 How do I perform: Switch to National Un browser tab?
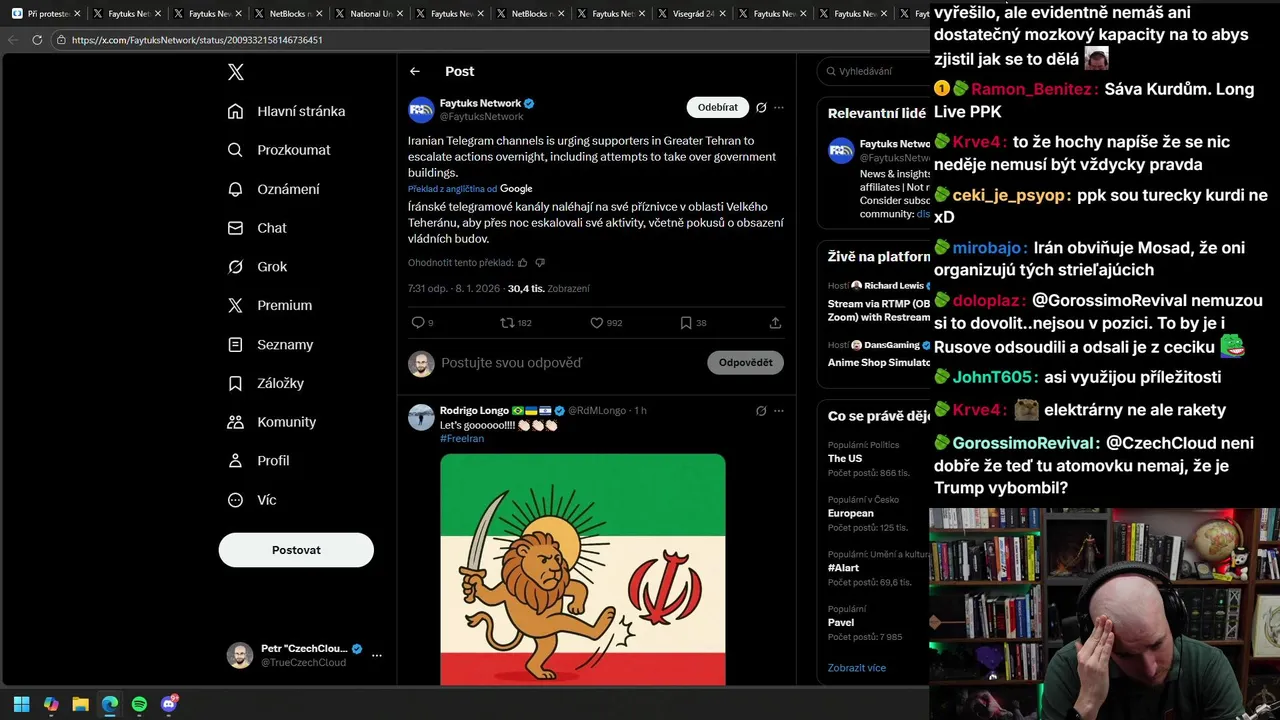[x=369, y=14]
